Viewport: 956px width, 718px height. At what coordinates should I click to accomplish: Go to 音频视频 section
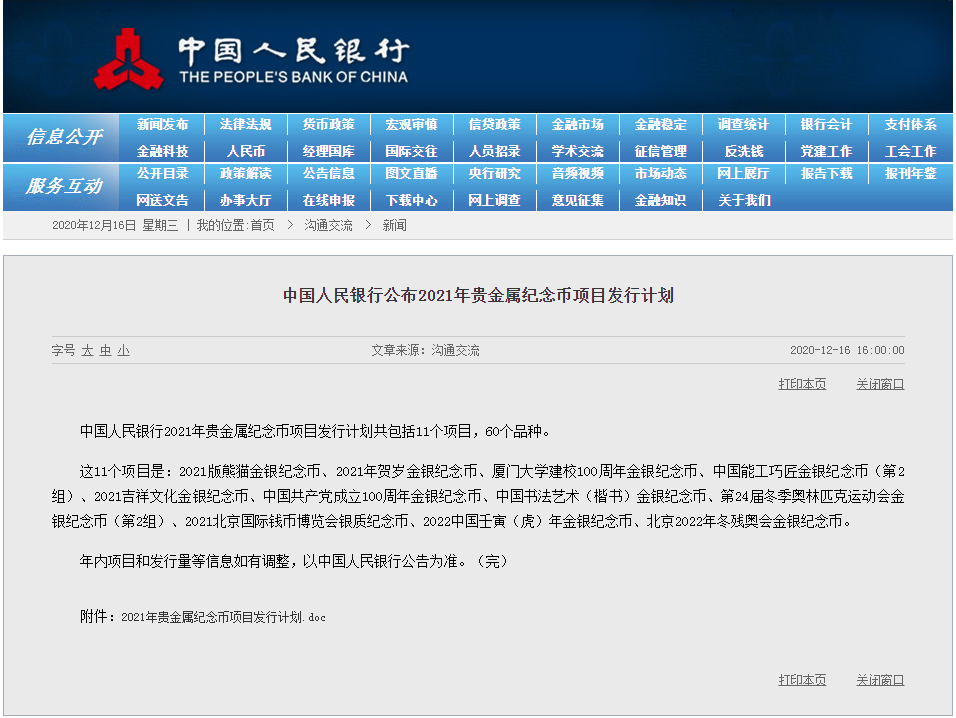[x=577, y=174]
